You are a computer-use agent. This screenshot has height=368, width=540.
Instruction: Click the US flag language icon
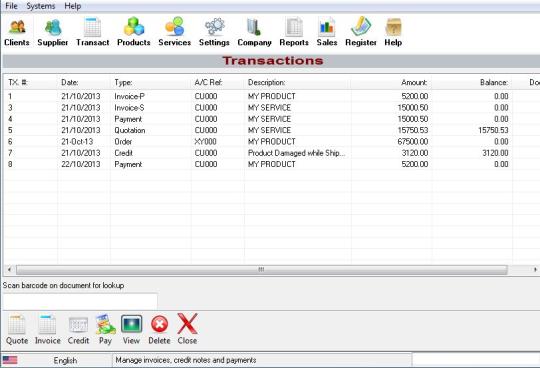click(10, 360)
